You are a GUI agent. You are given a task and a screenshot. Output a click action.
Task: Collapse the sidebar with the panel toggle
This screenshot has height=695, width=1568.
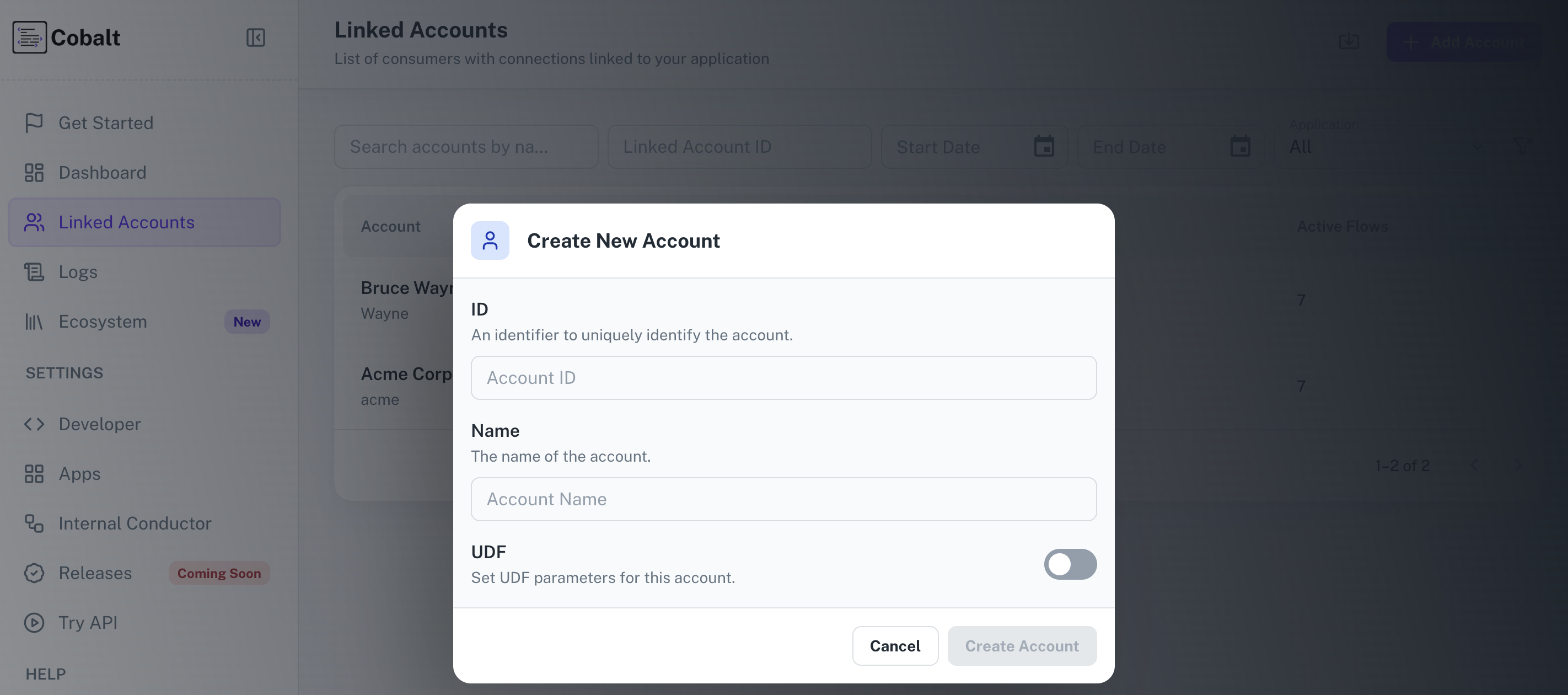pos(256,37)
